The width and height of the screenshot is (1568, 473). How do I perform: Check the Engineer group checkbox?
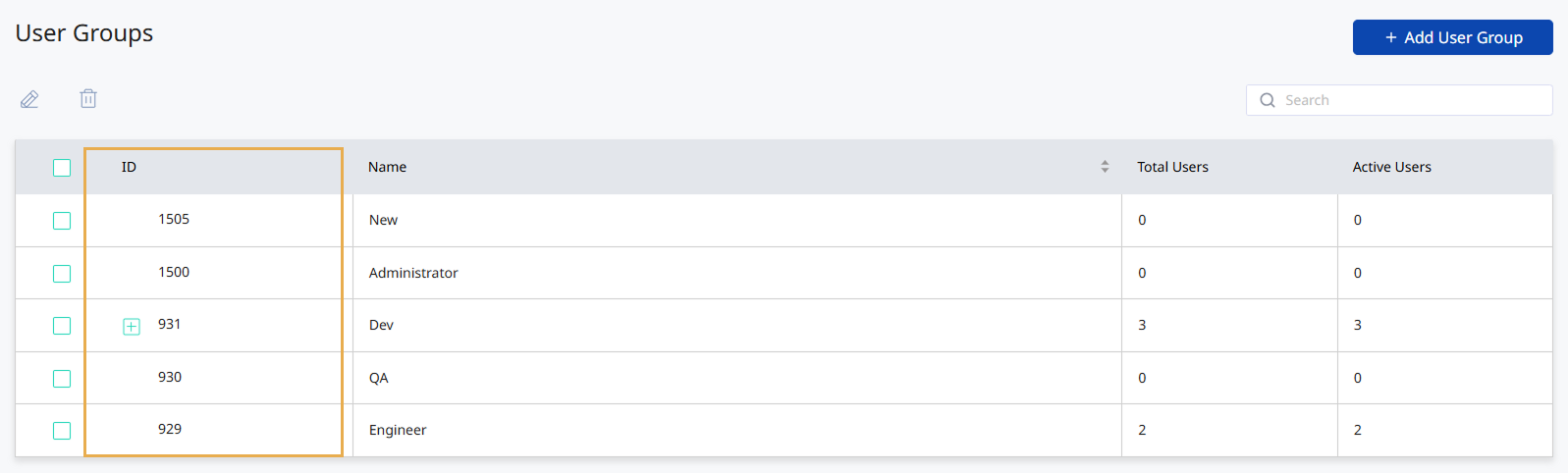click(x=62, y=431)
